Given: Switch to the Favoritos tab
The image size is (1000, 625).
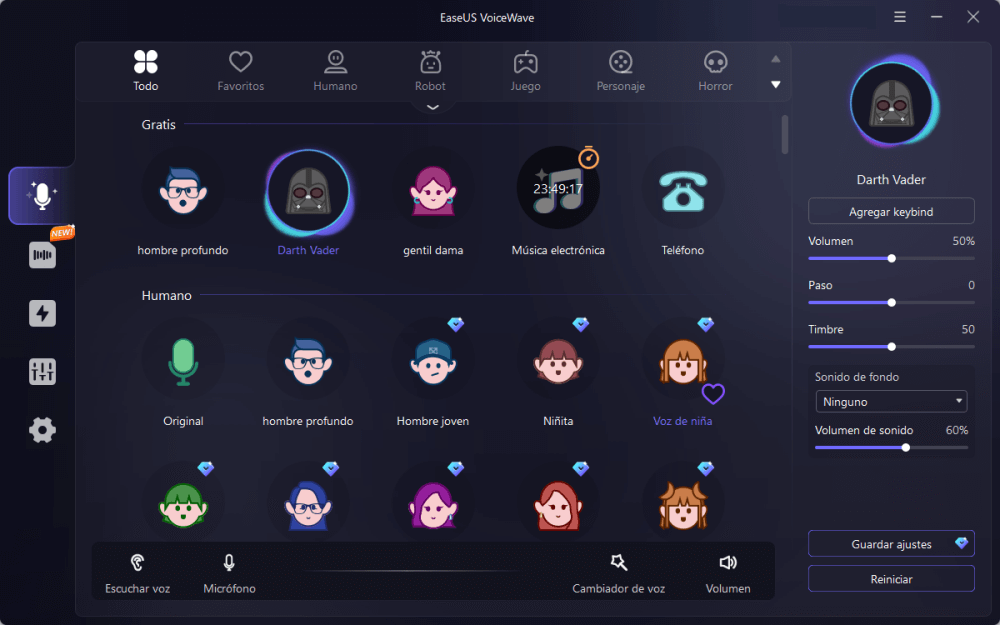Looking at the screenshot, I should (240, 71).
